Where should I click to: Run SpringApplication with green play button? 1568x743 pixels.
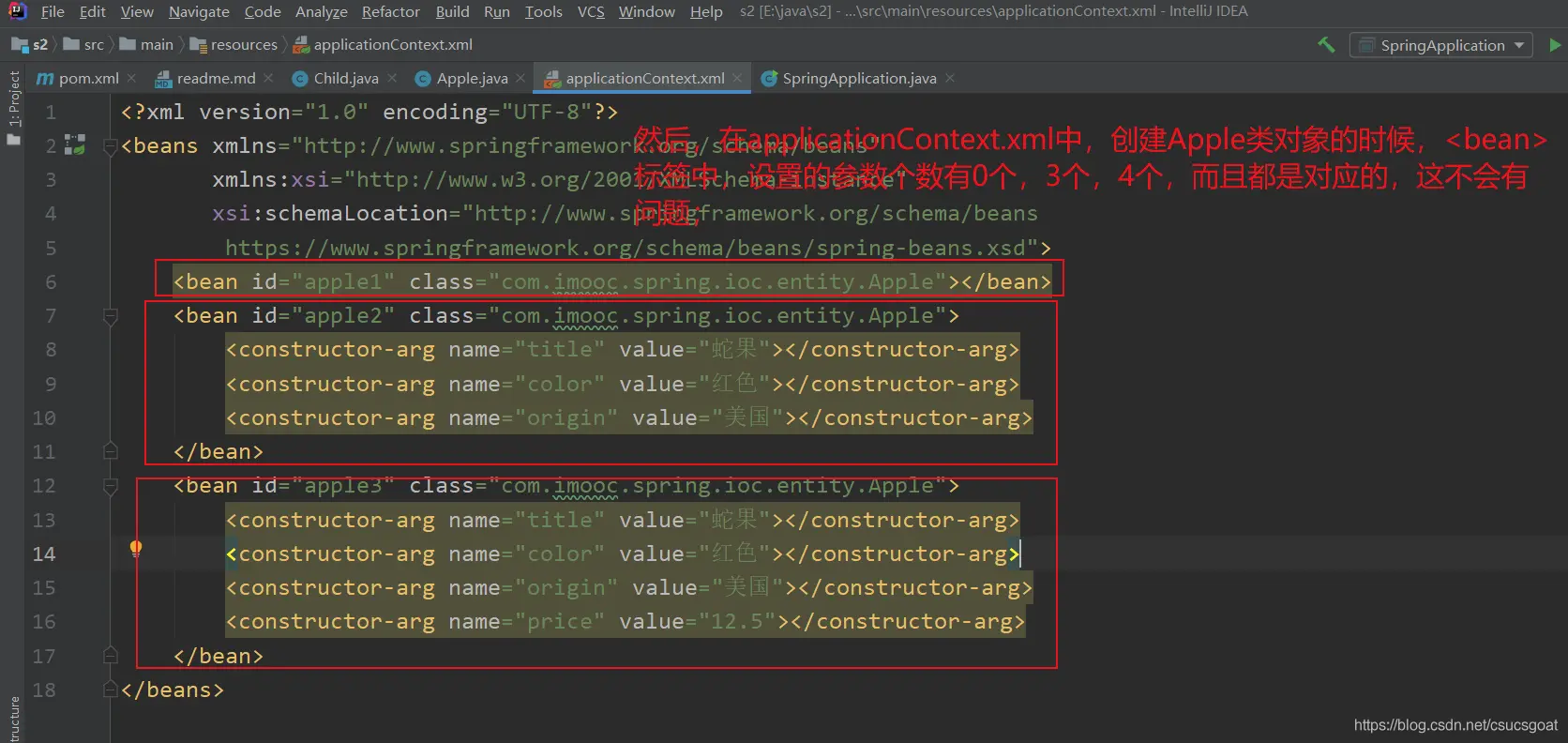(1555, 45)
